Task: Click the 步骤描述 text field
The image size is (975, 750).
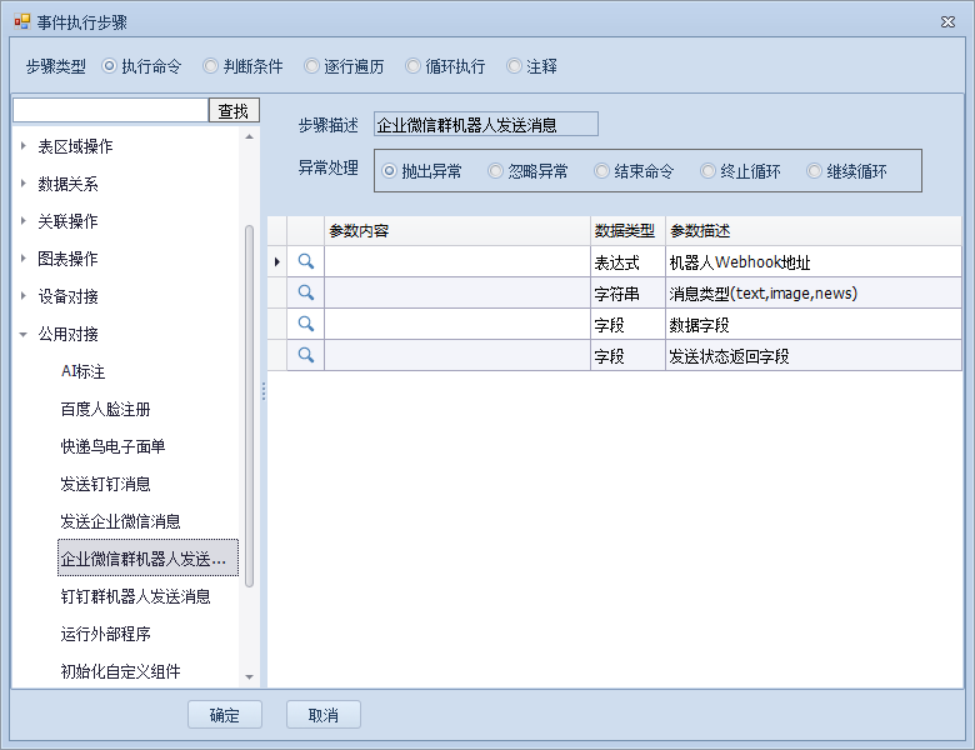Action: pyautogui.click(x=485, y=125)
